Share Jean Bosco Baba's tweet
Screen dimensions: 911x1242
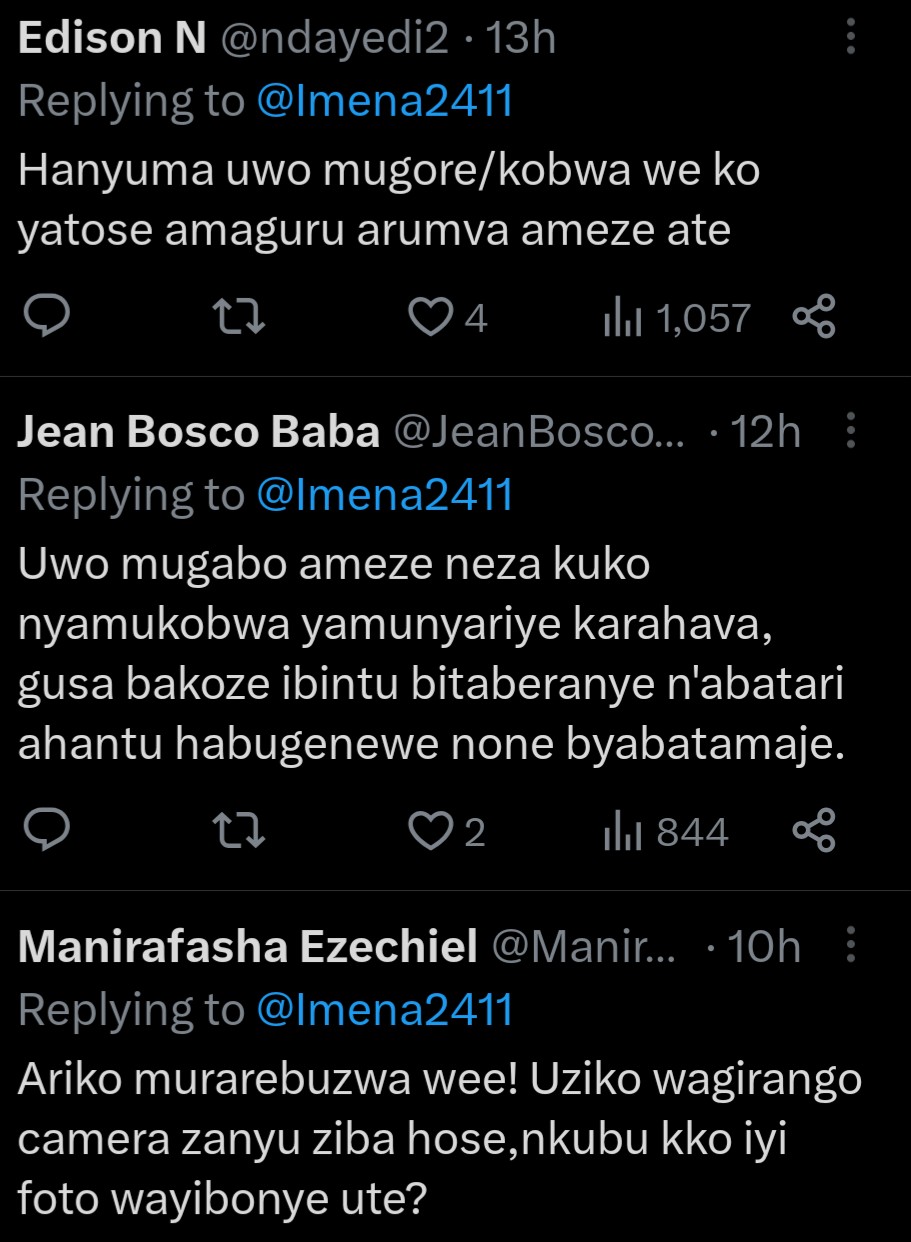click(813, 831)
